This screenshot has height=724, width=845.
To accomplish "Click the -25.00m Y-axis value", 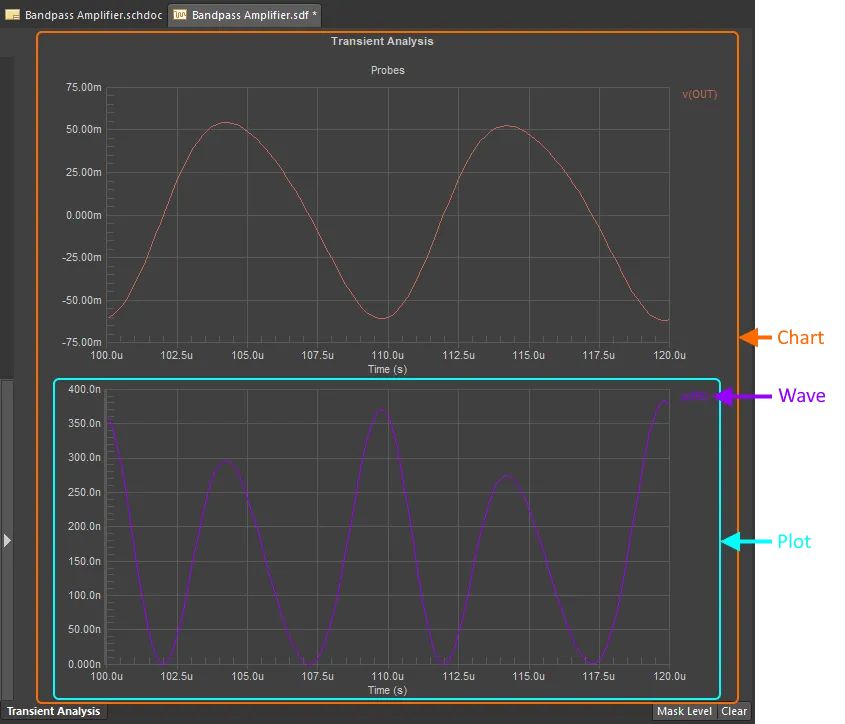I will coord(82,258).
